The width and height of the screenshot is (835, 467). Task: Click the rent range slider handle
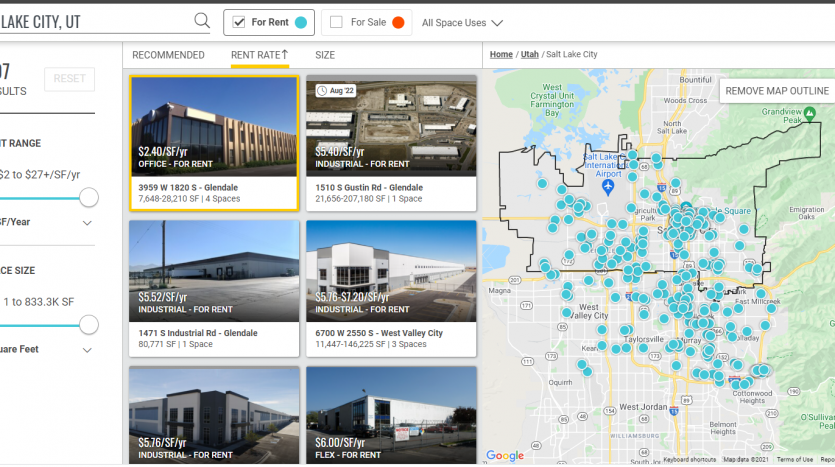[89, 197]
